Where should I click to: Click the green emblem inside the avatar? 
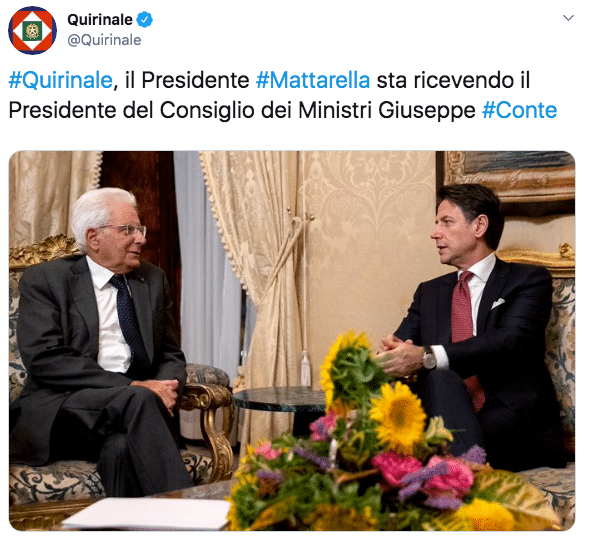click(x=32, y=31)
